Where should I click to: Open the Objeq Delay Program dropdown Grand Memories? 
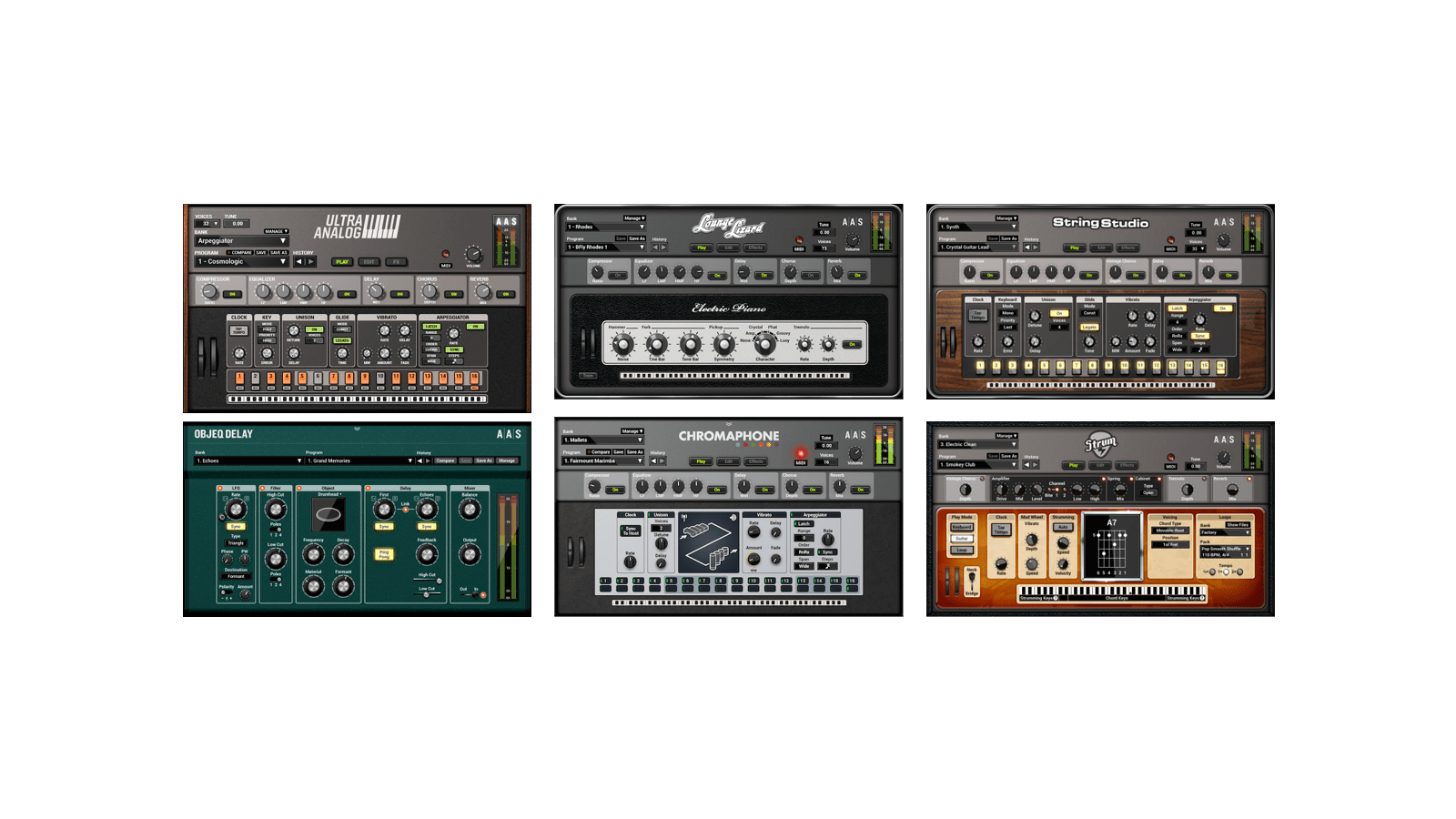coord(360,460)
